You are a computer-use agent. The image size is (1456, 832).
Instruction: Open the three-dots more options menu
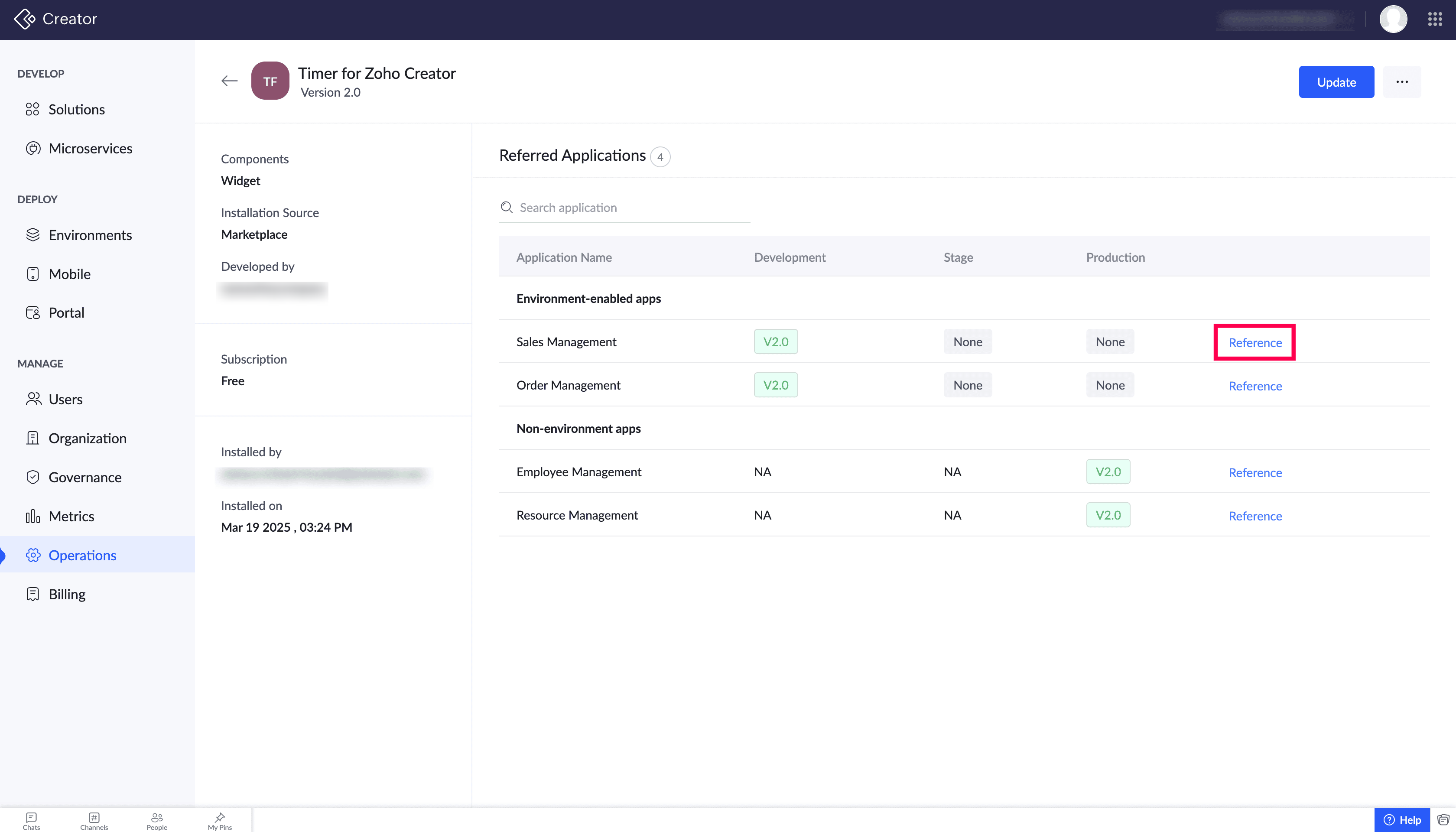[x=1402, y=82]
